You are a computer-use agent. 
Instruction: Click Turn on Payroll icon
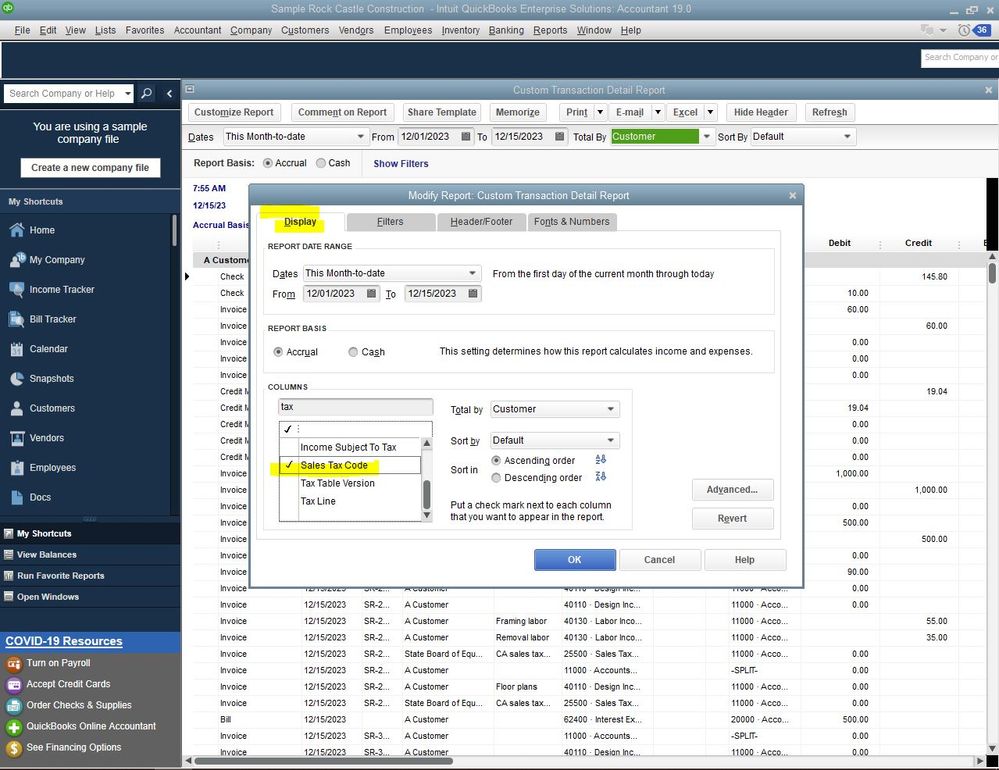tap(13, 664)
